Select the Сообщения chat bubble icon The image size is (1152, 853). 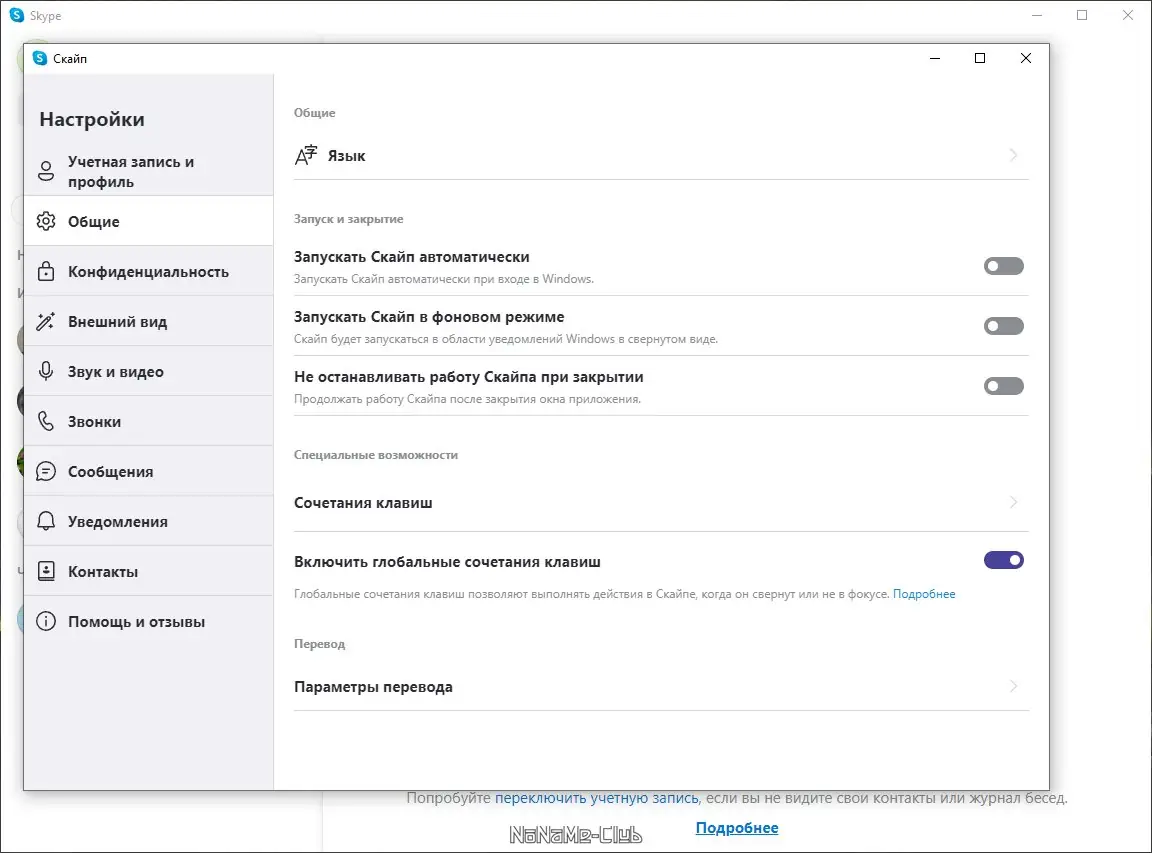tap(46, 471)
